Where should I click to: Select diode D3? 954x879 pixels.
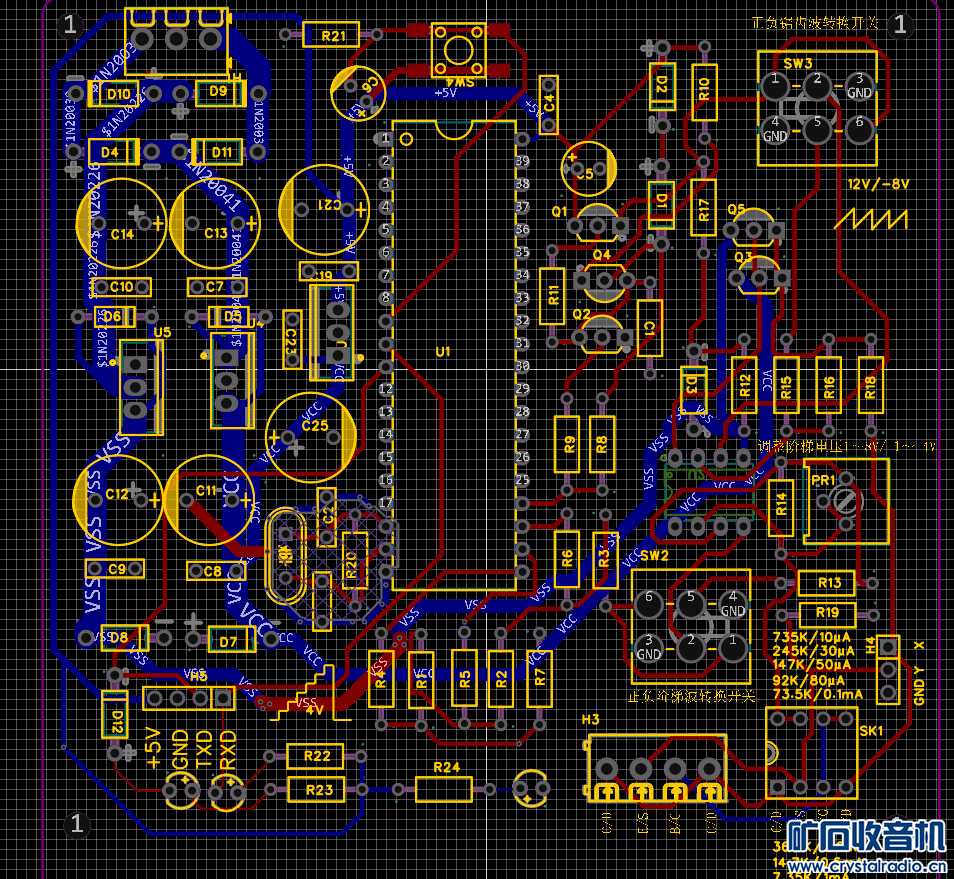pyautogui.click(x=694, y=390)
